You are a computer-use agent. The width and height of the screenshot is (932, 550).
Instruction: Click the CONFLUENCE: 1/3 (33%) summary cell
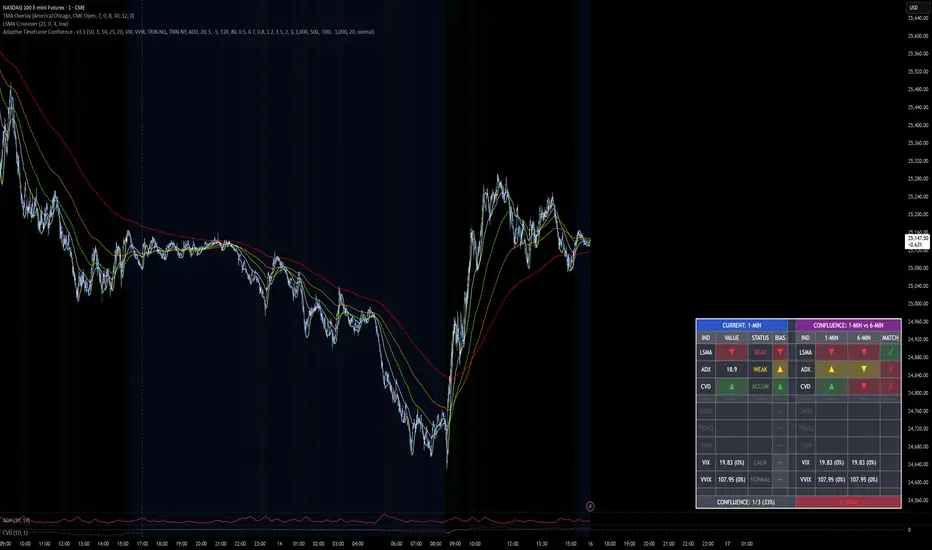click(744, 502)
